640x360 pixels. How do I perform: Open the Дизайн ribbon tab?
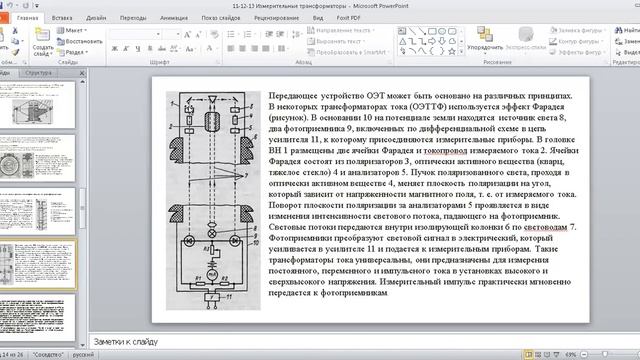96,18
